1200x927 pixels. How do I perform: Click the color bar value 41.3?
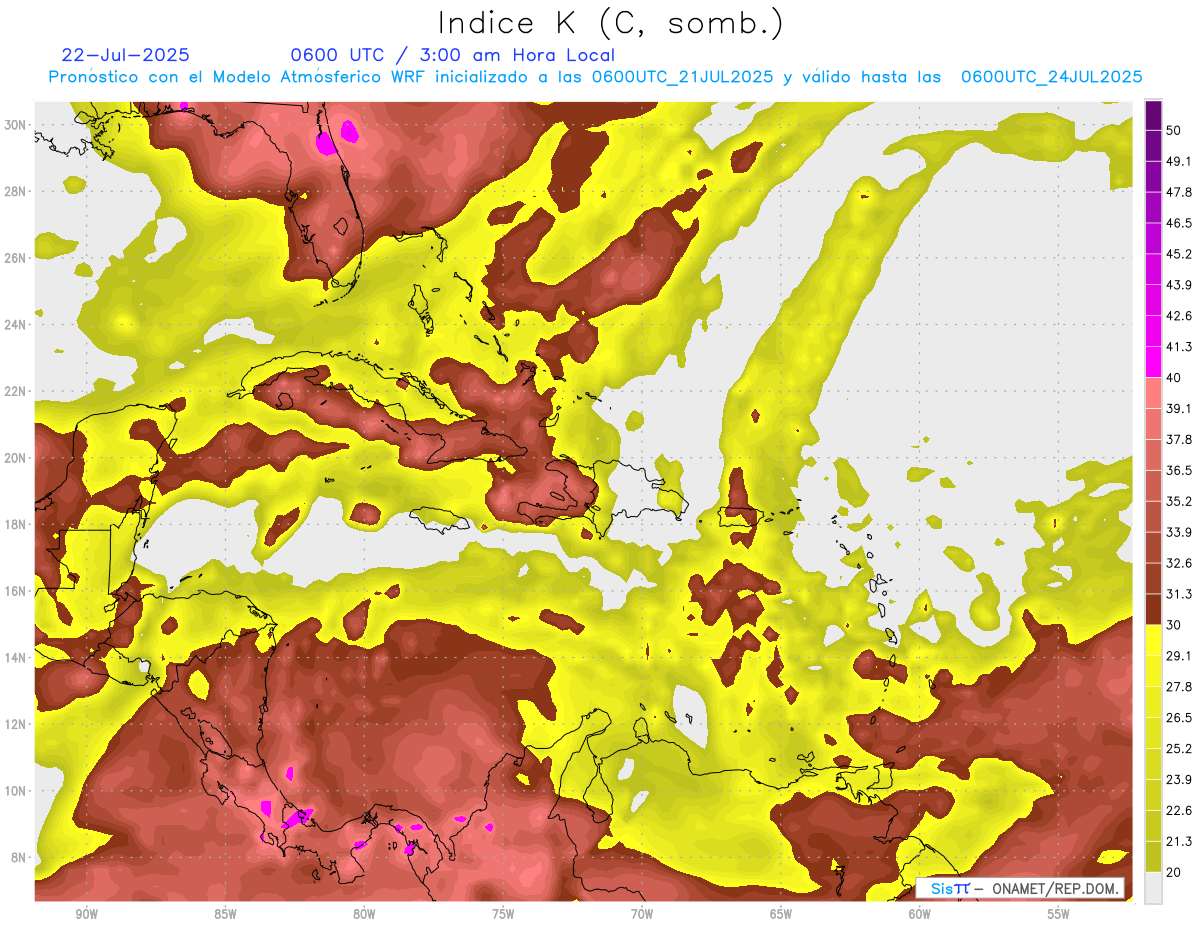point(1179,347)
